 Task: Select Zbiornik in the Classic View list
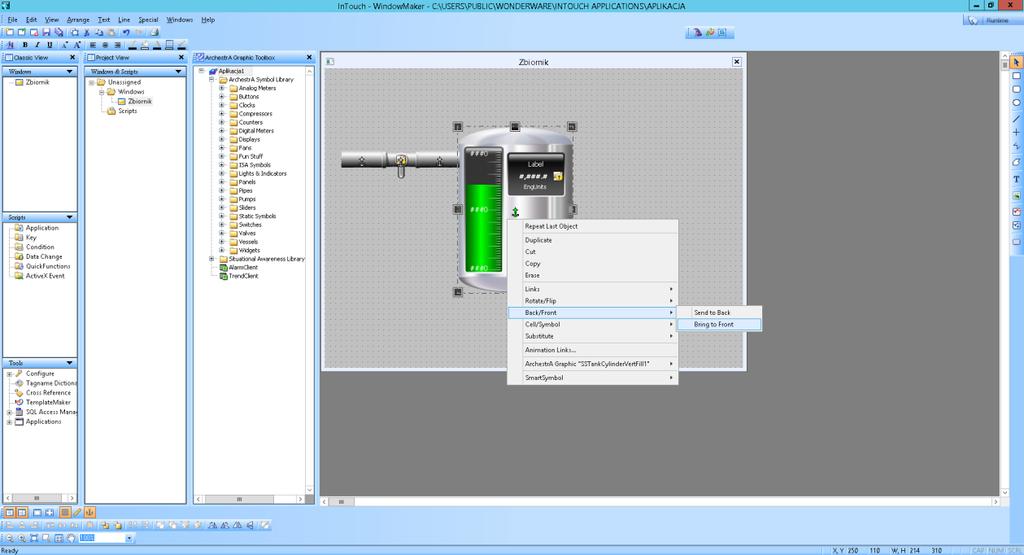(37, 82)
